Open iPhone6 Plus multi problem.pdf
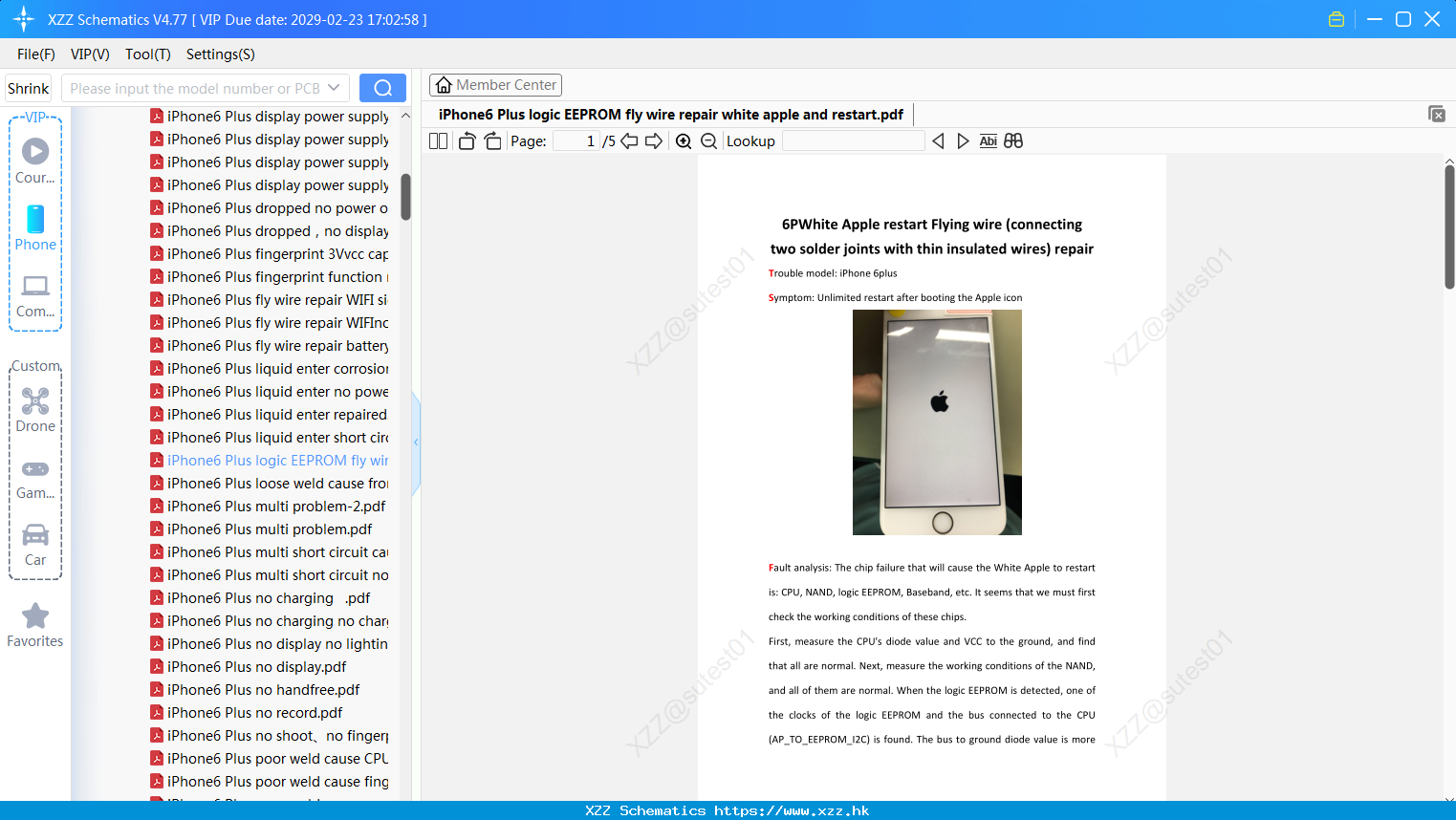Screen dimensions: 1456x820 coord(261,529)
